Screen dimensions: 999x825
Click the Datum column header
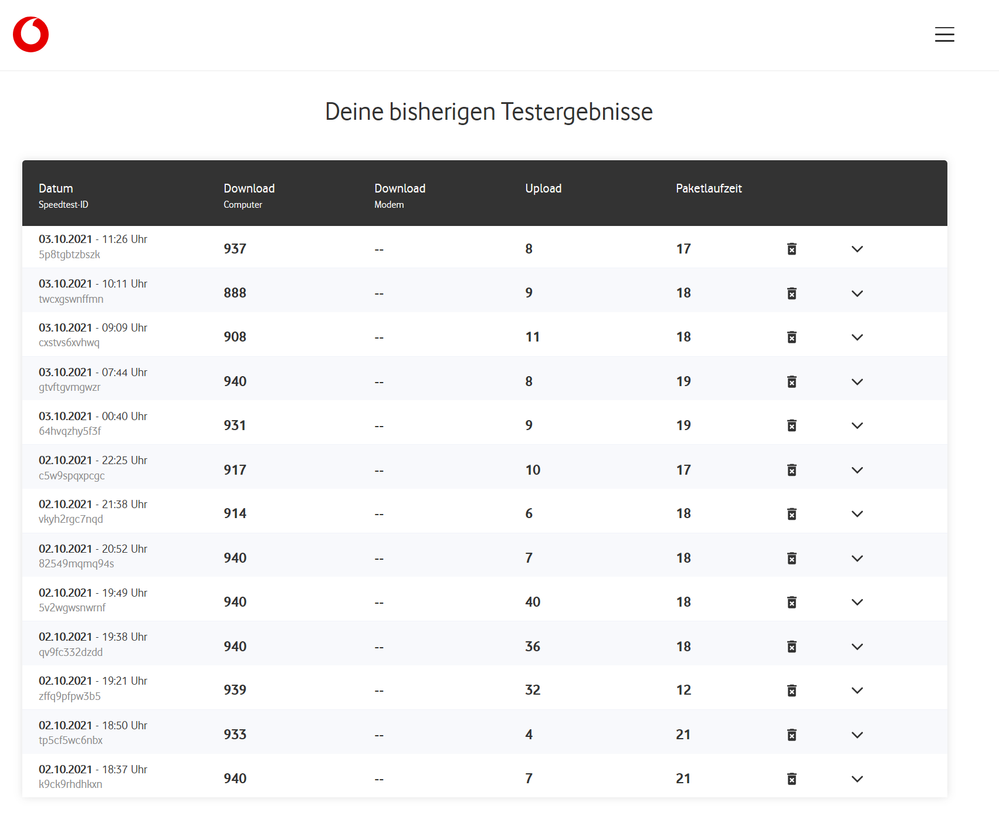[x=56, y=188]
